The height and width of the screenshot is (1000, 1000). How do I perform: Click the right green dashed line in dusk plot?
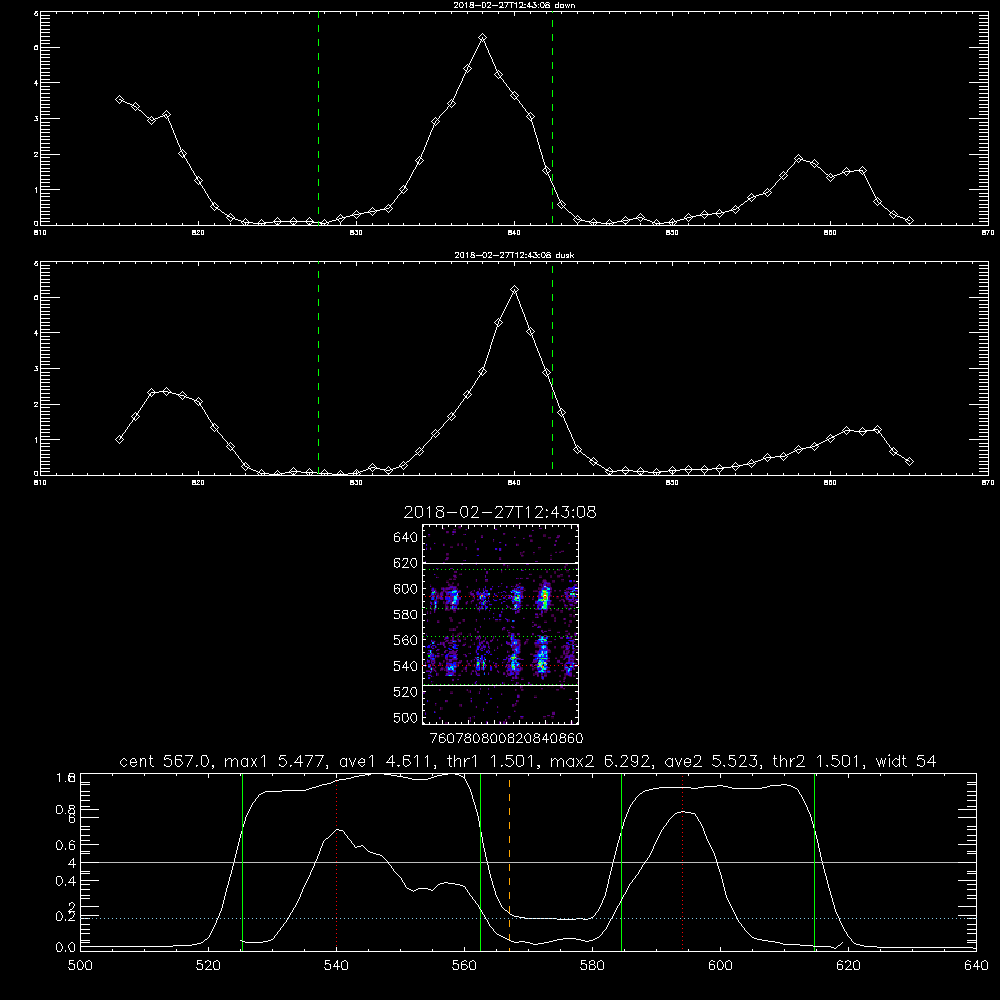coord(552,368)
